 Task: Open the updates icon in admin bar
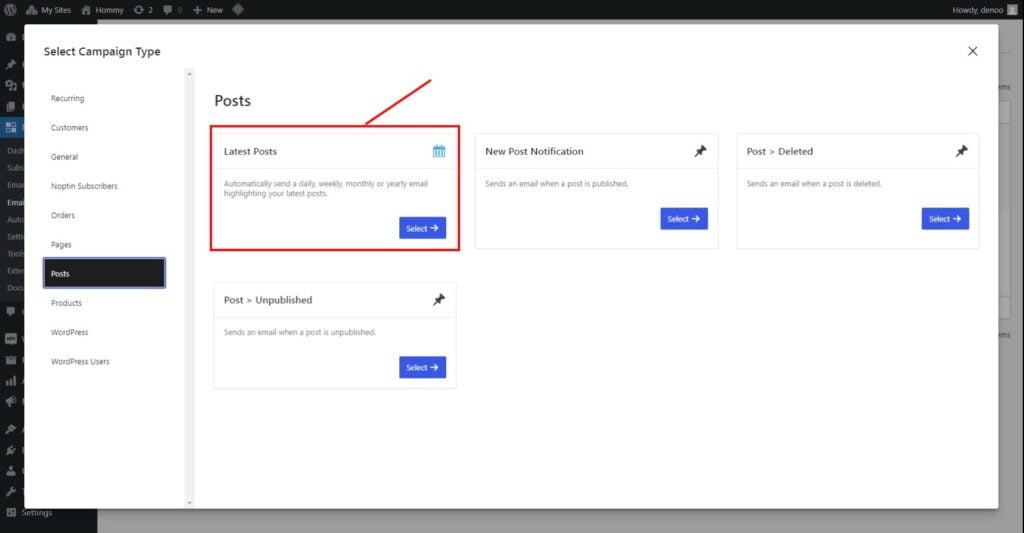143,9
